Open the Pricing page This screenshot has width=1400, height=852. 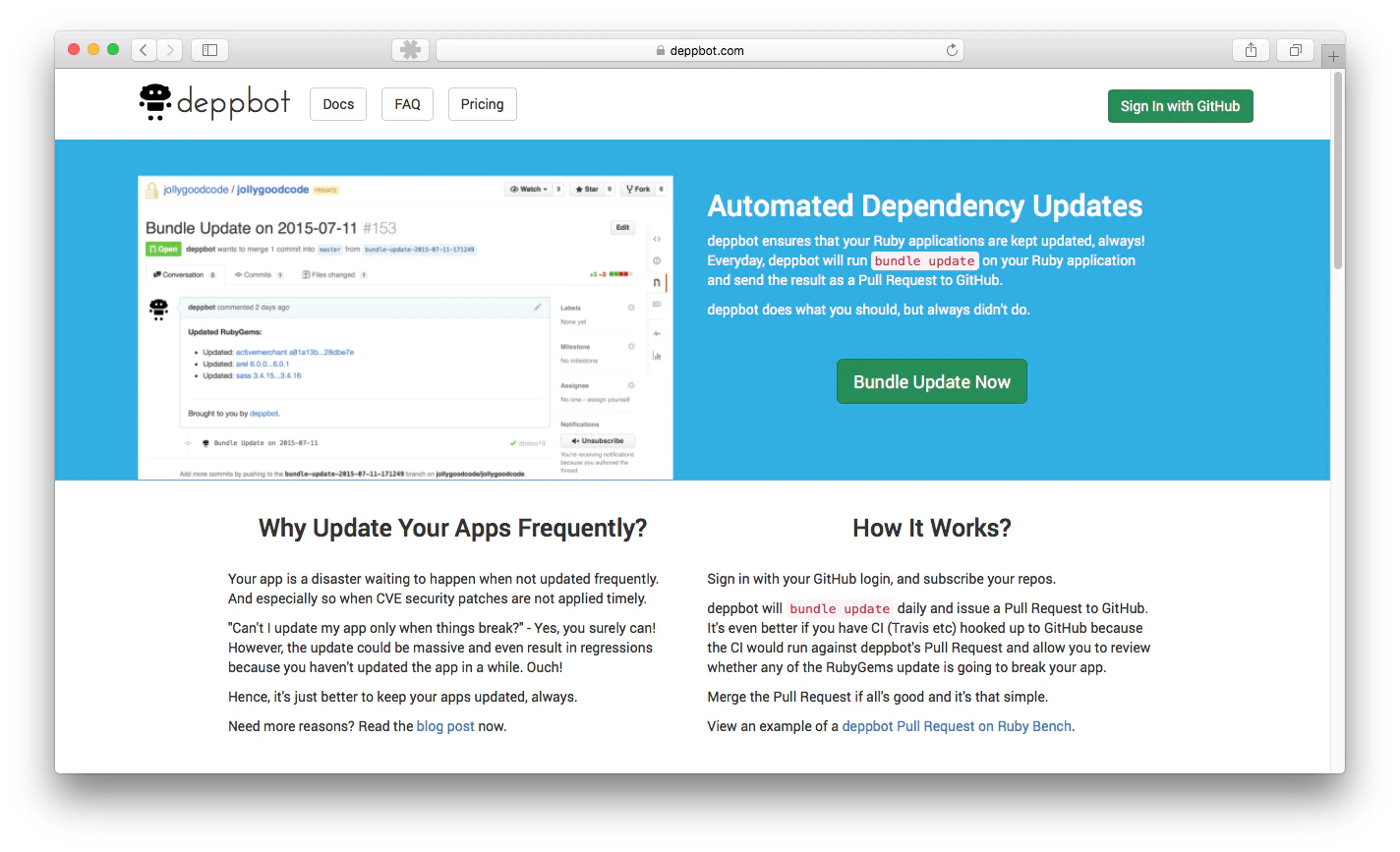pyautogui.click(x=482, y=104)
